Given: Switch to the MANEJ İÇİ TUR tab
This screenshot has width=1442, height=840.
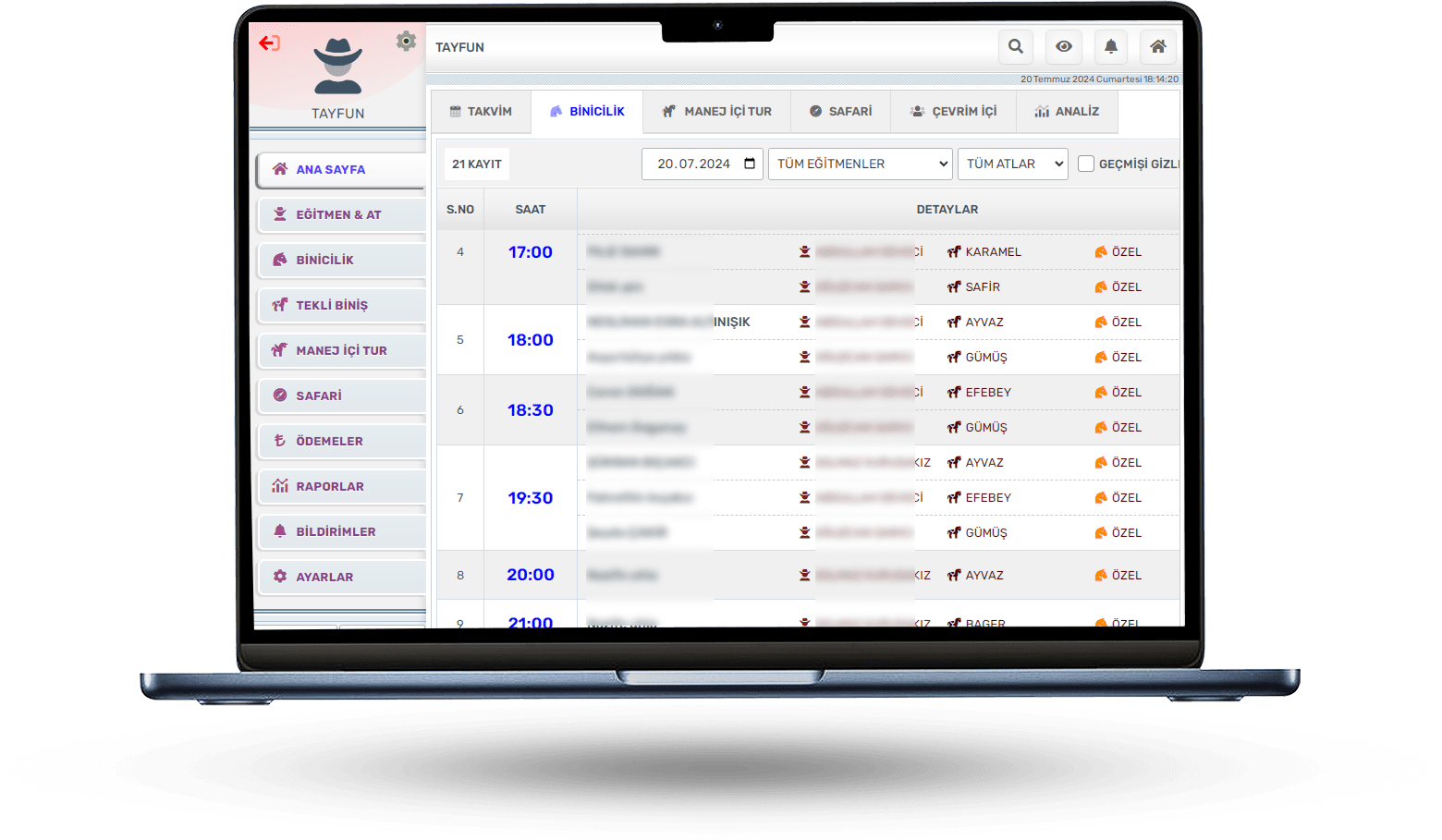Looking at the screenshot, I should (716, 112).
